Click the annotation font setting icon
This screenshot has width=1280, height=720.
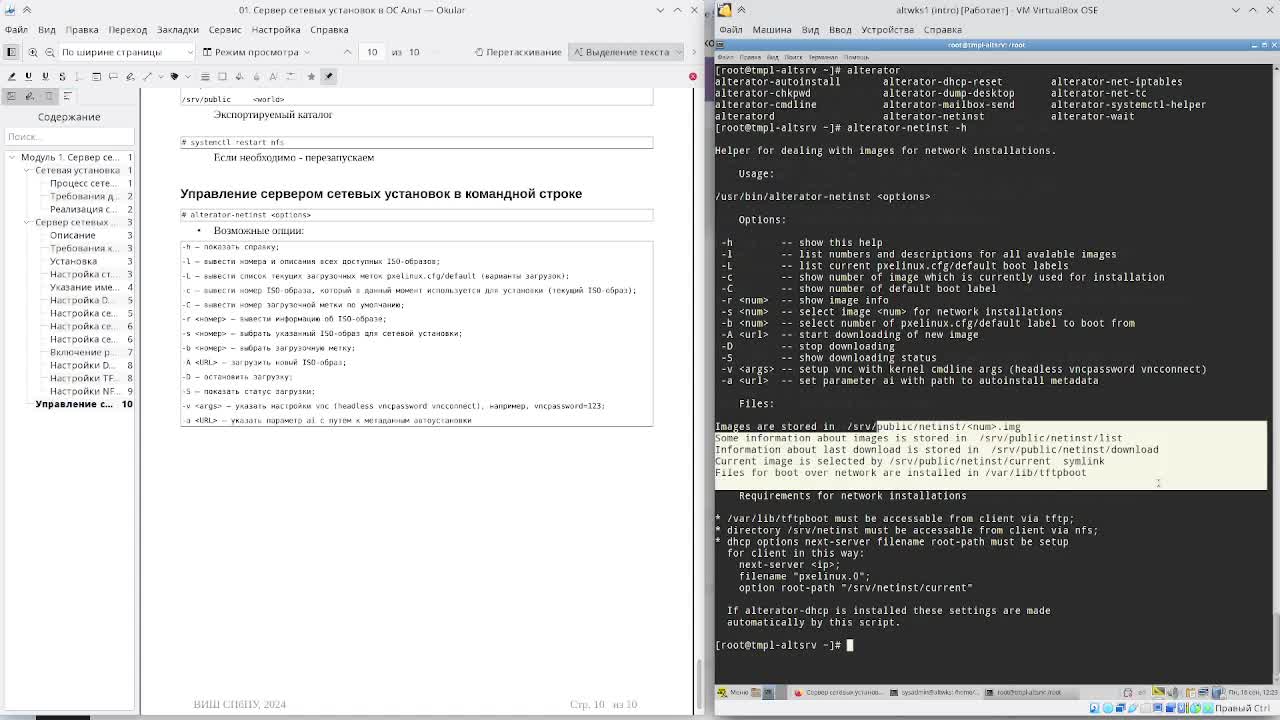(273, 76)
